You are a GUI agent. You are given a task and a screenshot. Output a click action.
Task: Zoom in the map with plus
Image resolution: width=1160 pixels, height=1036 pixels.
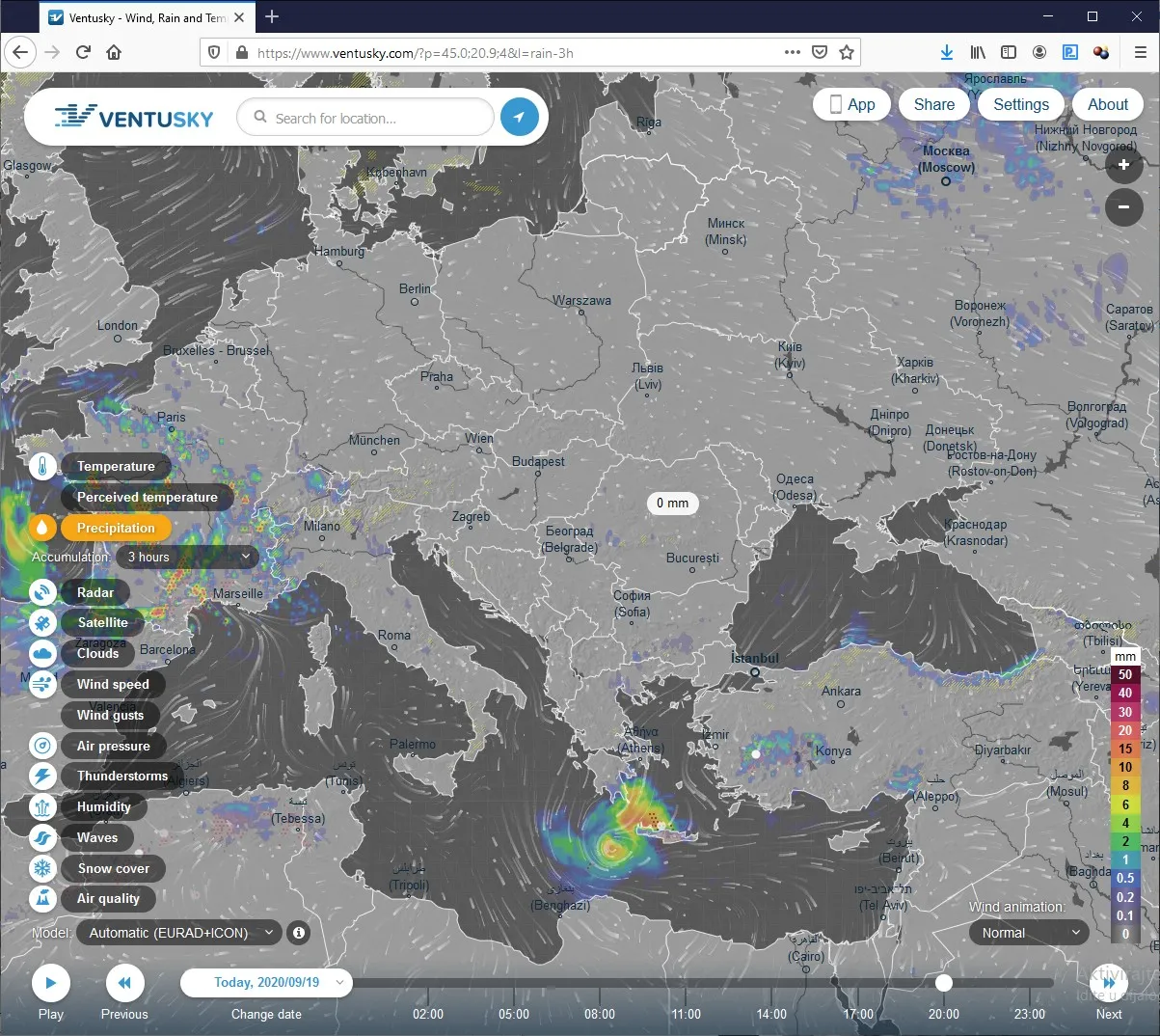1124,165
